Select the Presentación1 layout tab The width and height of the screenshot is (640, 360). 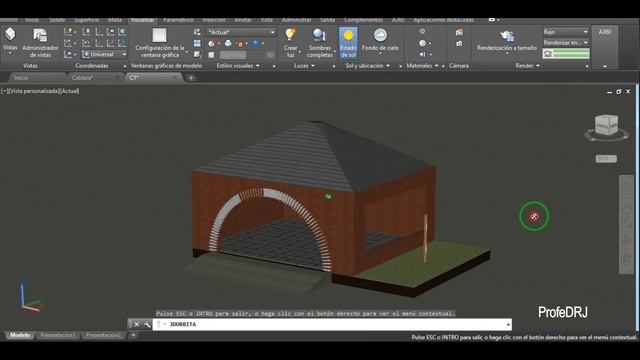click(x=58, y=335)
